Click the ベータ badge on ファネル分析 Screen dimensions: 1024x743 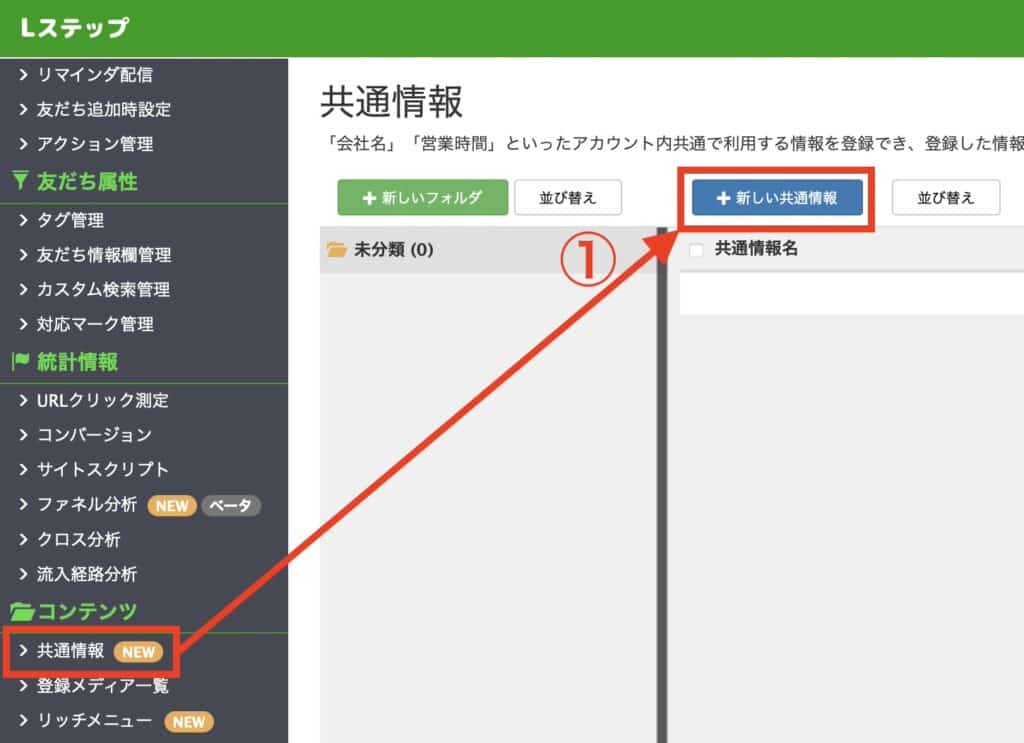[x=231, y=505]
